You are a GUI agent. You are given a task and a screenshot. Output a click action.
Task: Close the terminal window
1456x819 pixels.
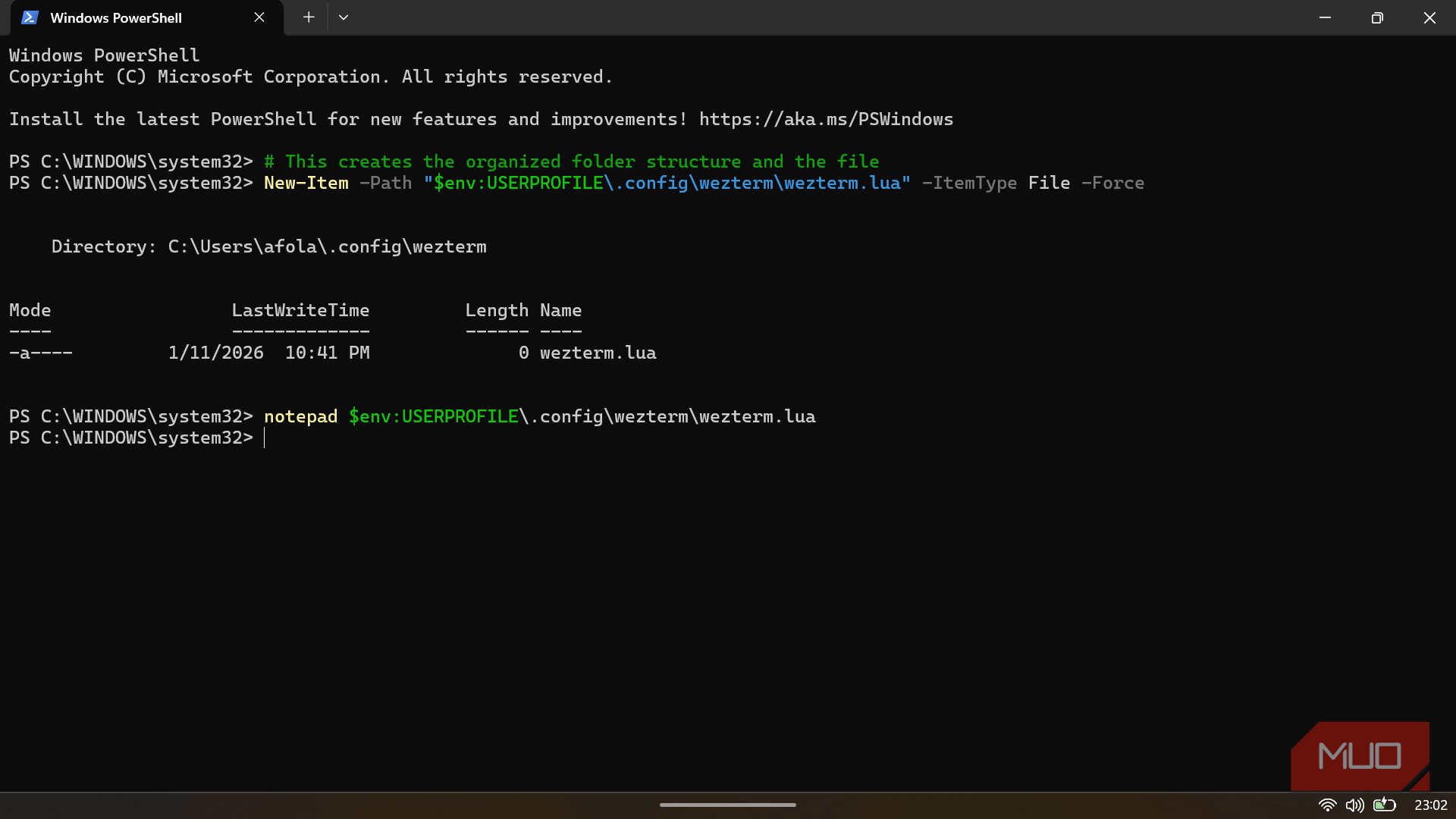(x=1429, y=17)
